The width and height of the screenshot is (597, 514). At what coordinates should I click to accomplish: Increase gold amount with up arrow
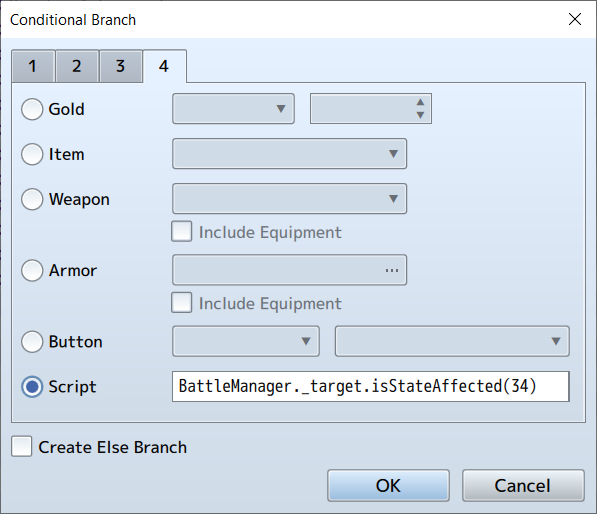pyautogui.click(x=420, y=102)
